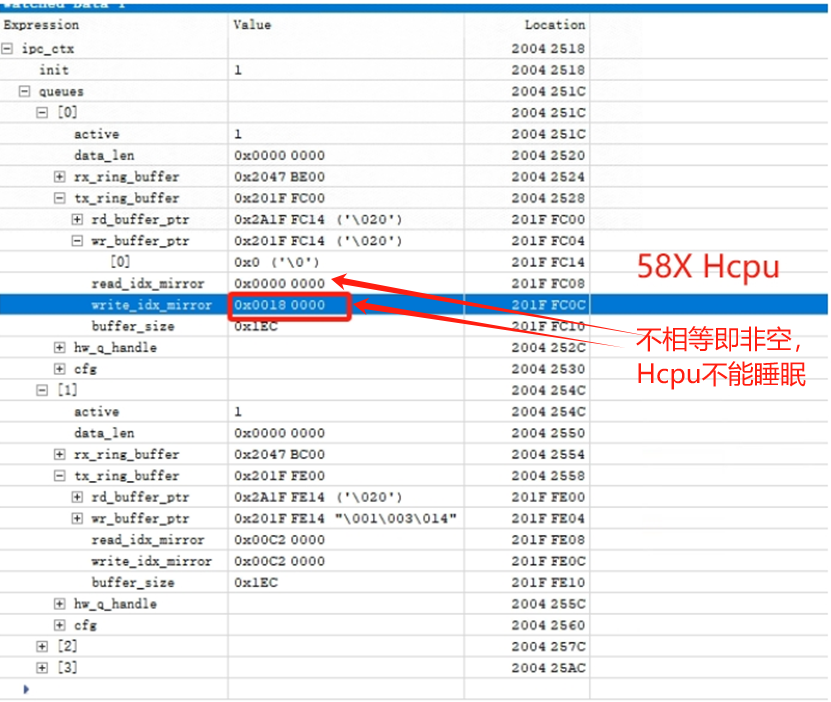Select read_idx_mirror value 0x00C2 0000

(x=280, y=540)
